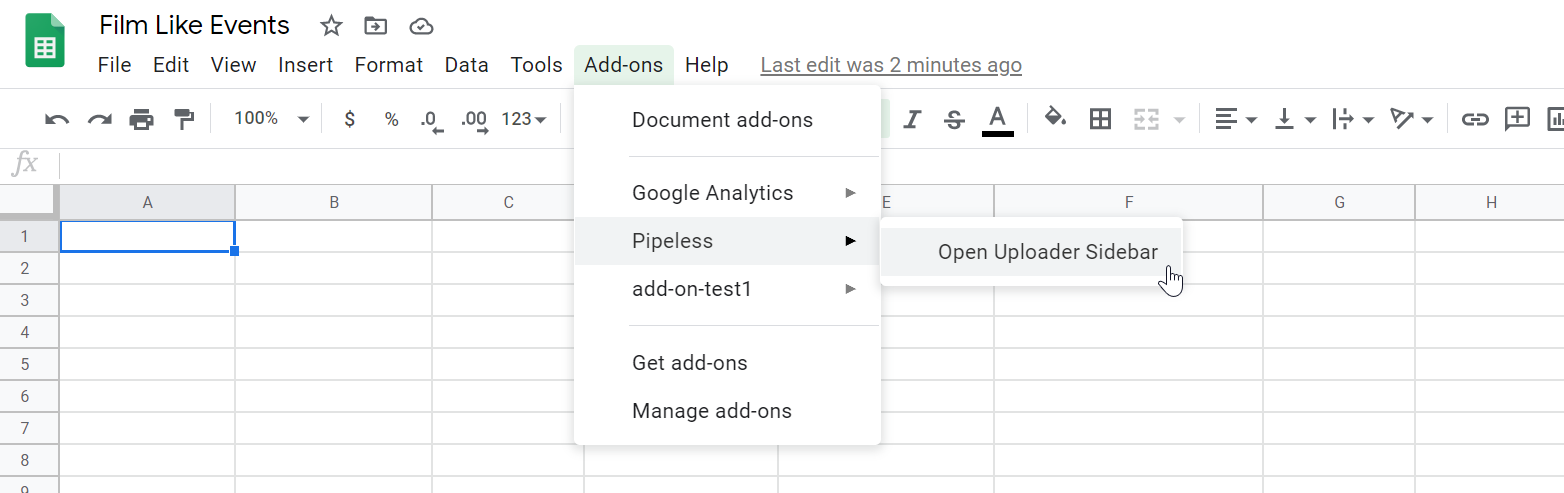
Task: Add a comment with the comment icon
Action: click(1517, 119)
